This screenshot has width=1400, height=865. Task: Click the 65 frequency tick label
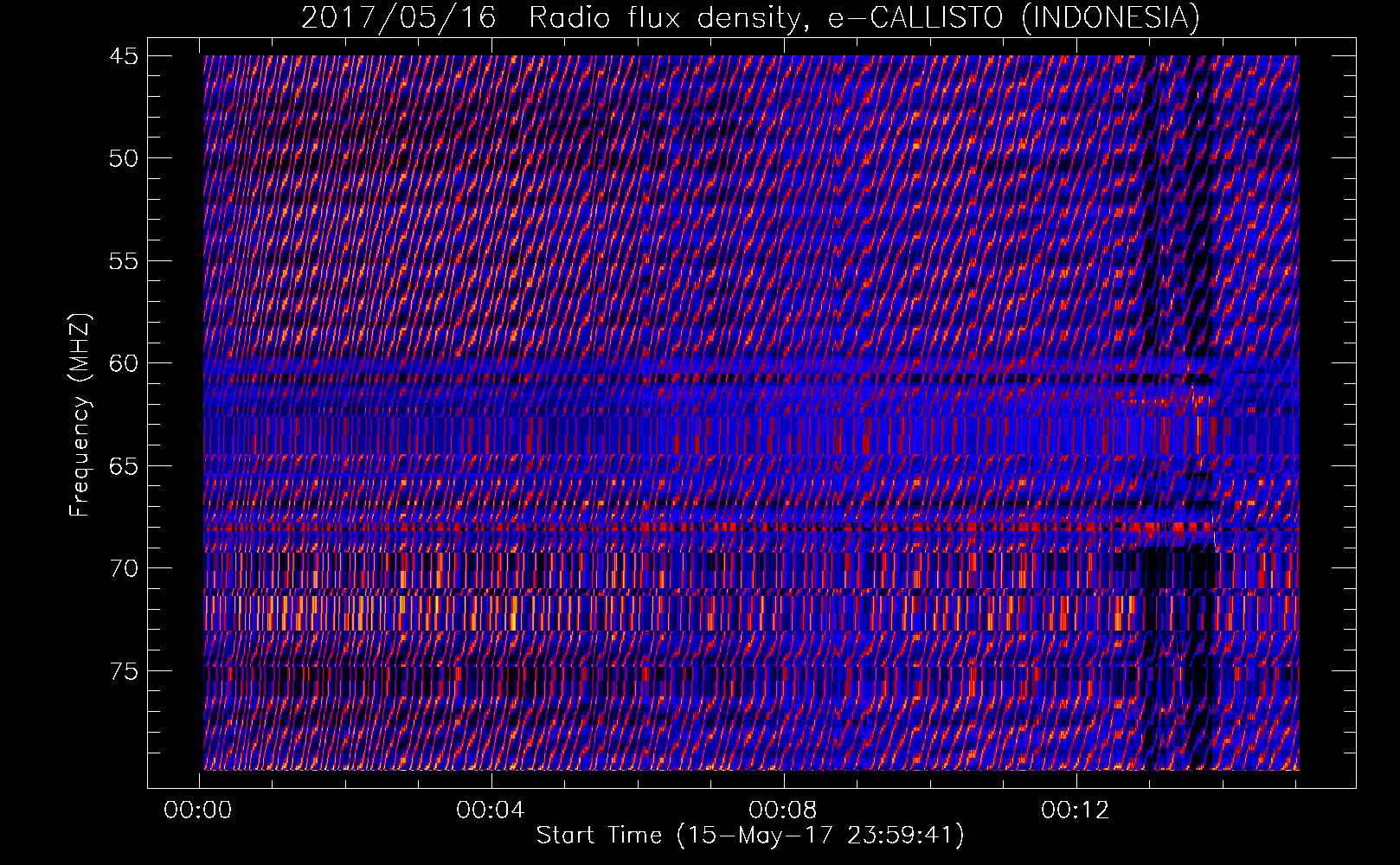124,466
